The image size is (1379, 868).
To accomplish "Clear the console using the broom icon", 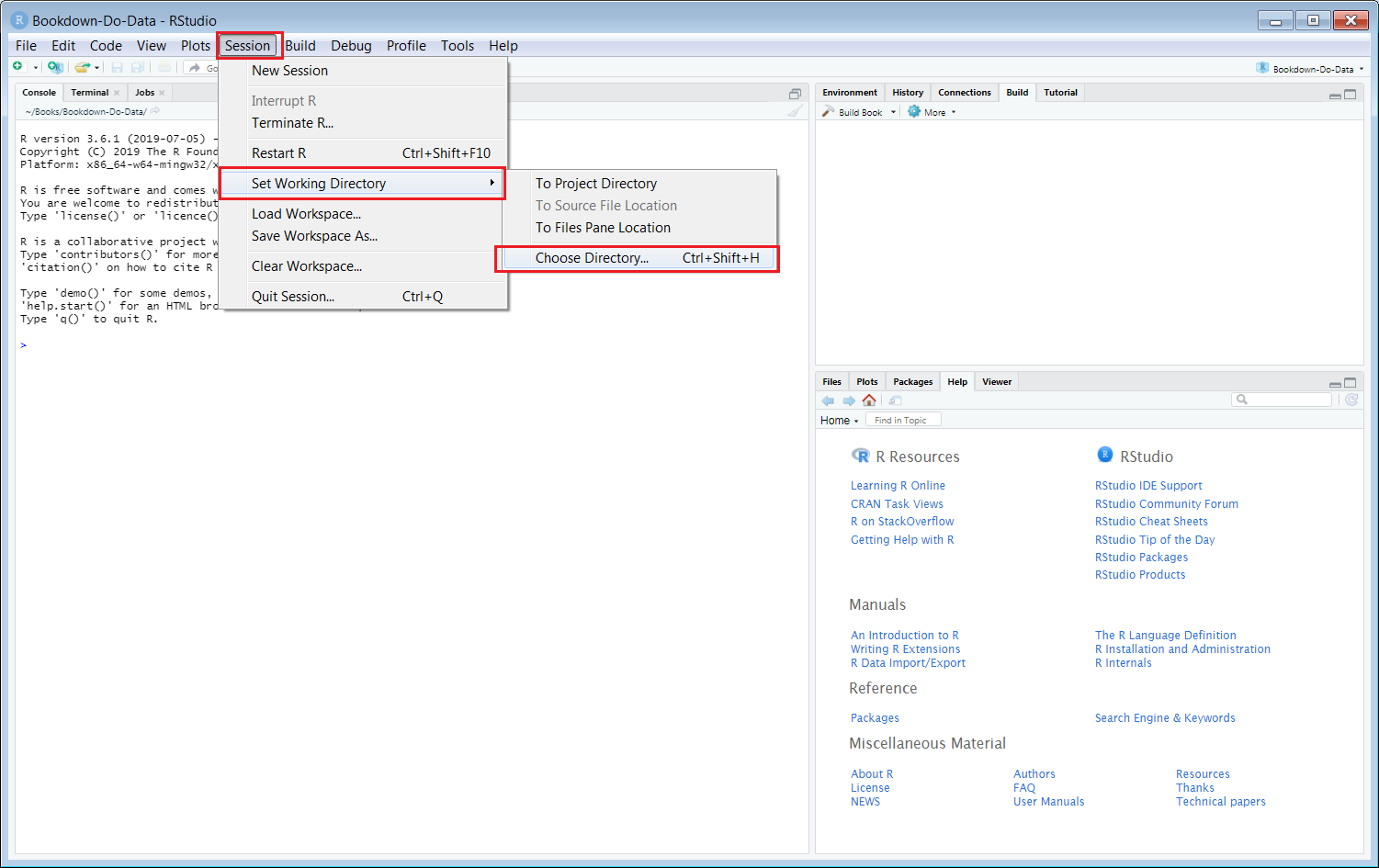I will tap(796, 111).
